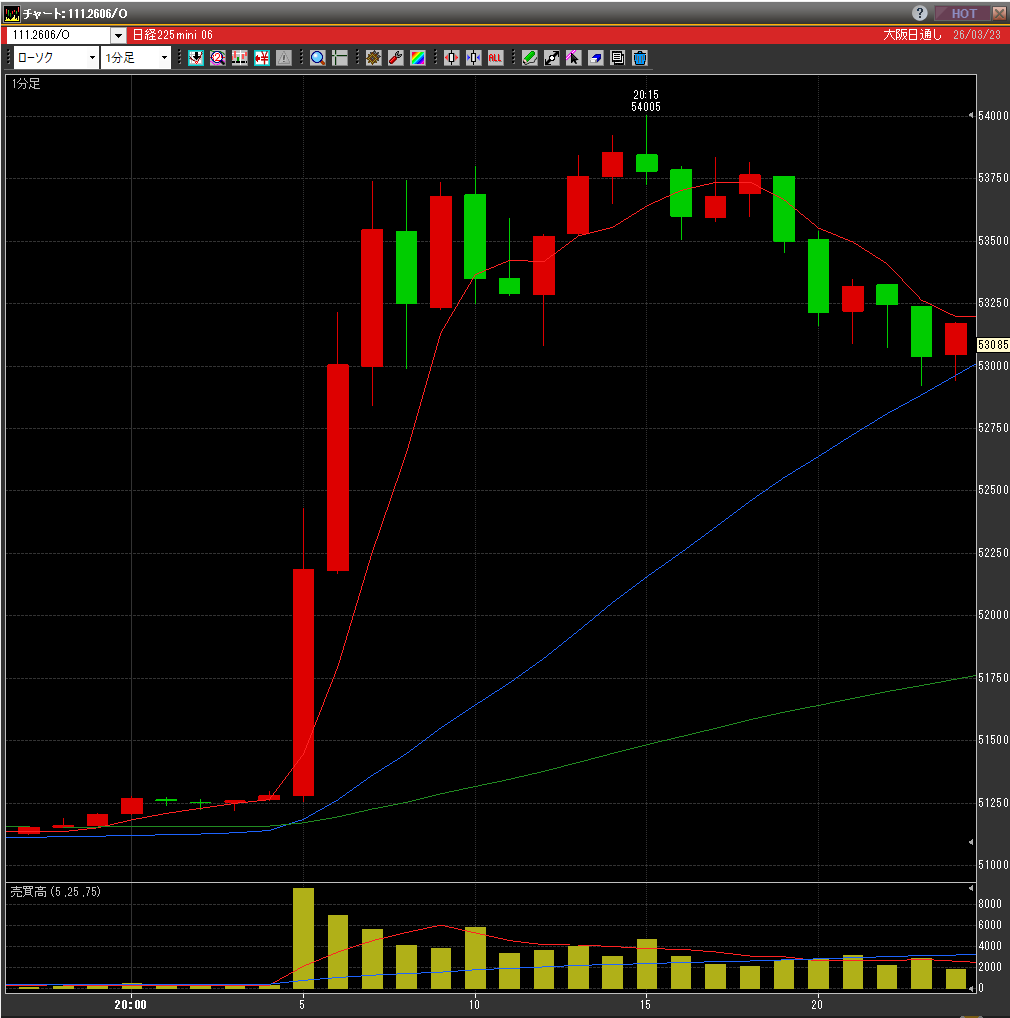Click the symbol code input field 111.2606/O
Screen dimensions: 1010x1018
pyautogui.click(x=59, y=35)
